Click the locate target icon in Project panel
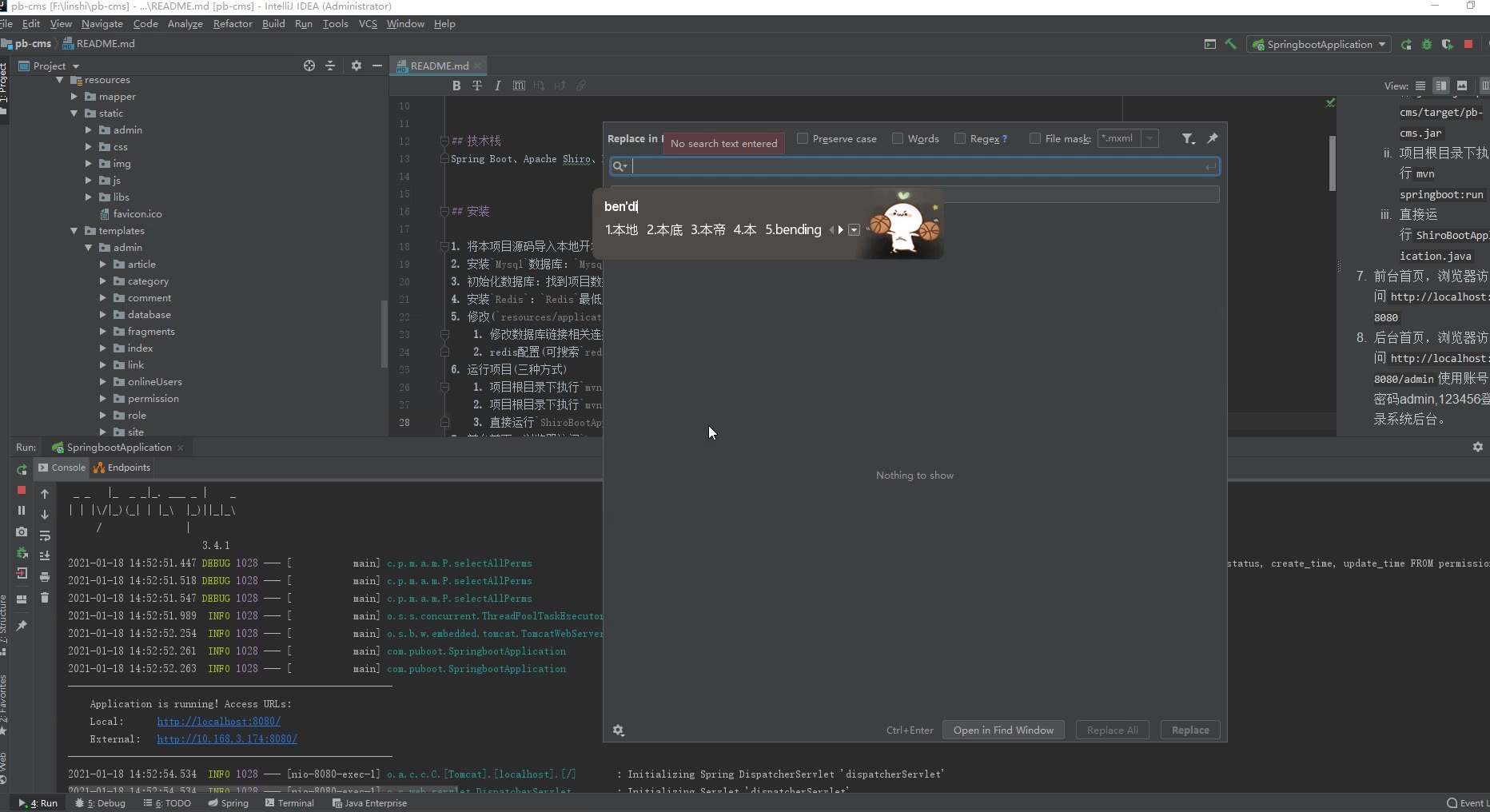The width and height of the screenshot is (1490, 812). point(309,66)
